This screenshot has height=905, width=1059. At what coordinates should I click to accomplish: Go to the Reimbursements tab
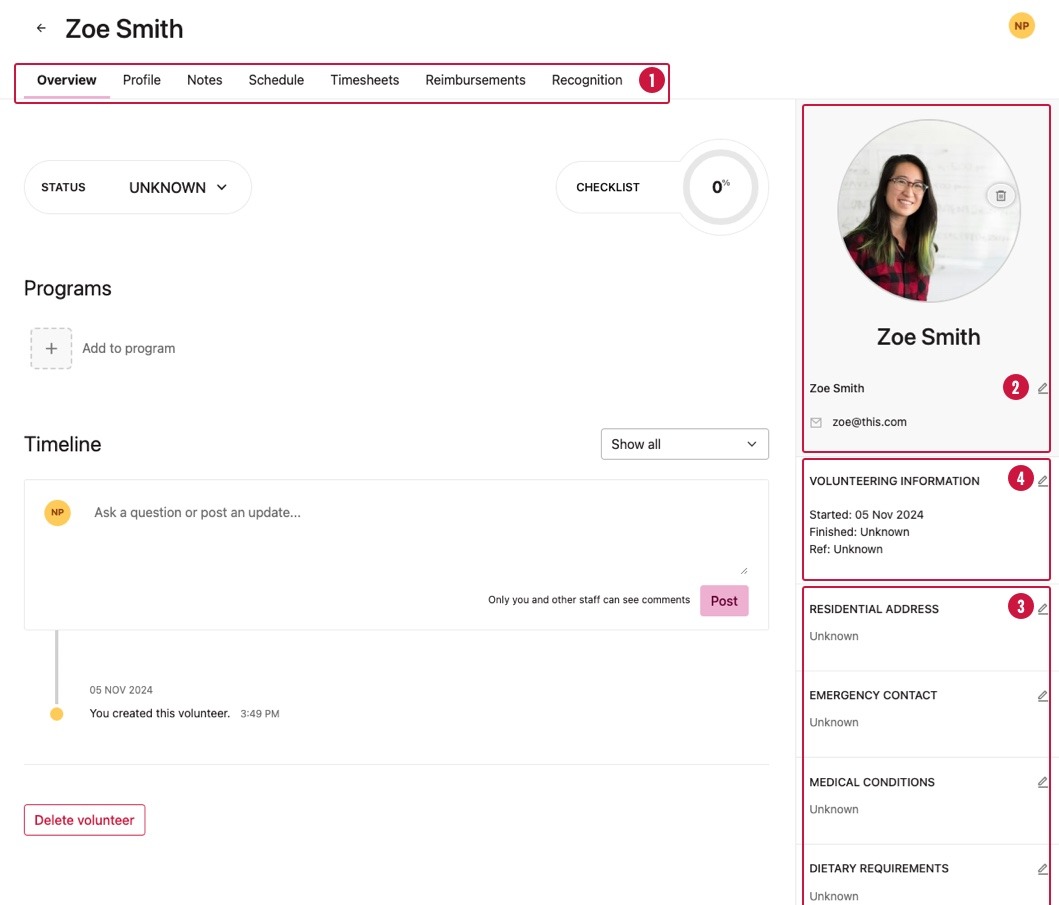click(x=475, y=80)
